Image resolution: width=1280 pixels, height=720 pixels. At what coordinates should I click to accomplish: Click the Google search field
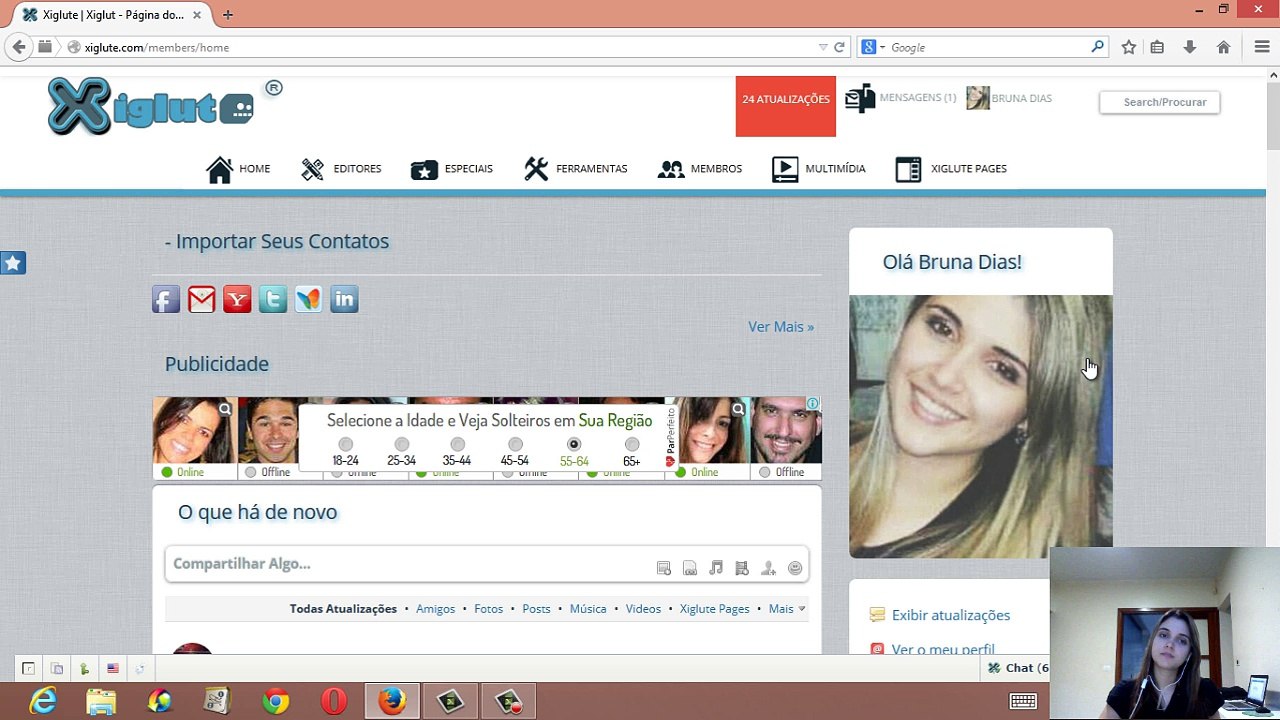click(x=988, y=47)
